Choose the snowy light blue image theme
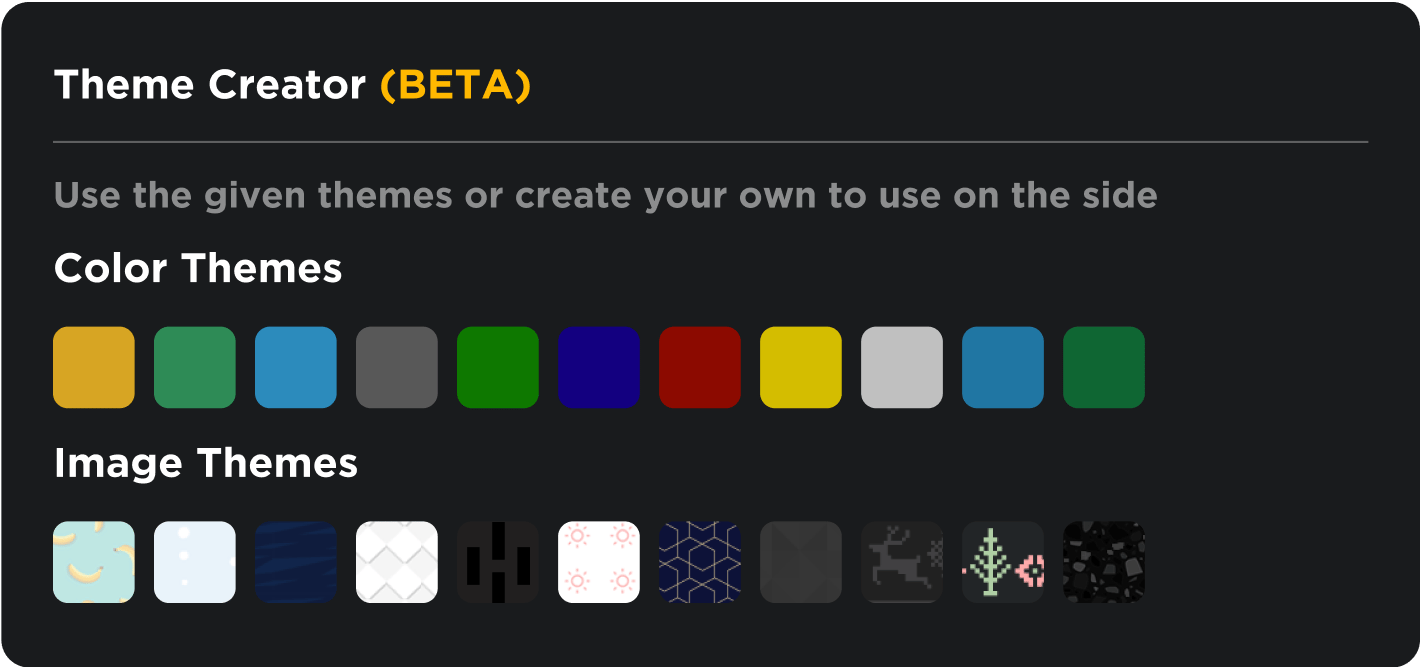Image resolution: width=1420 pixels, height=667 pixels. pyautogui.click(x=195, y=562)
